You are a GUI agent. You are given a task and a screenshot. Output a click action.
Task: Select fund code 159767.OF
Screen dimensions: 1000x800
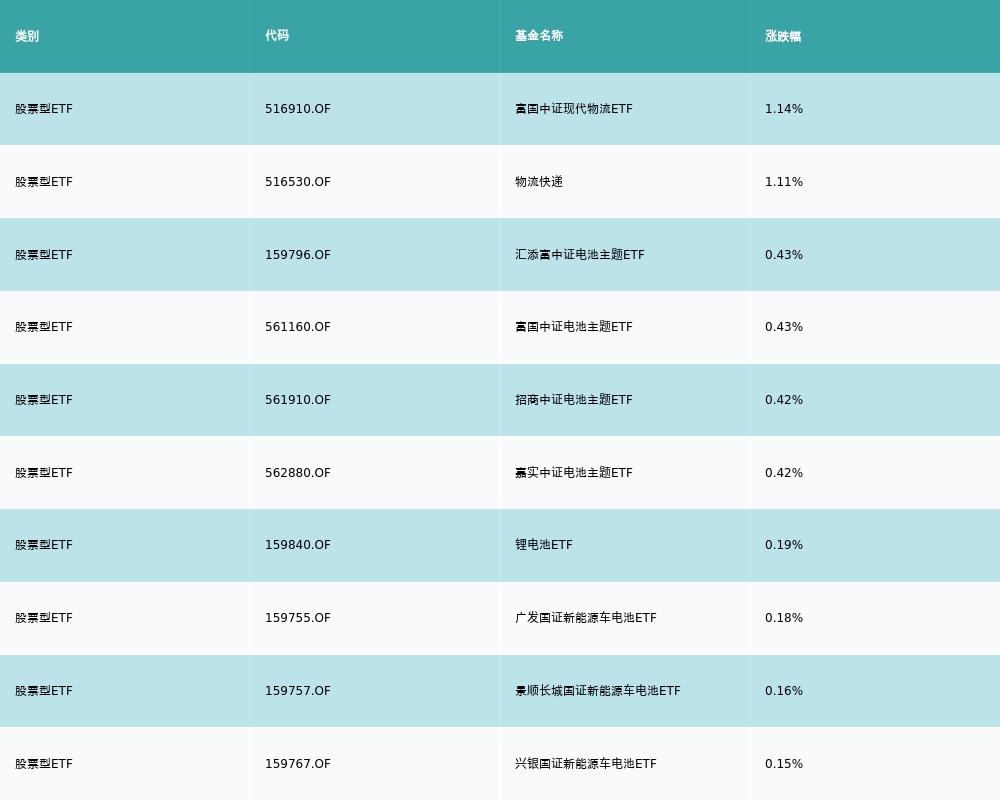tap(298, 764)
